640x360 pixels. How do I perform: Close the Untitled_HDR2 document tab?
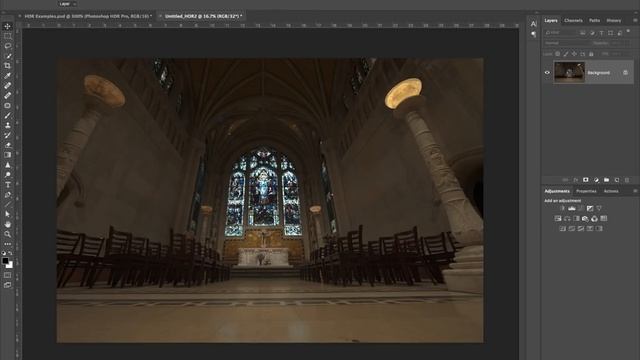tap(160, 16)
